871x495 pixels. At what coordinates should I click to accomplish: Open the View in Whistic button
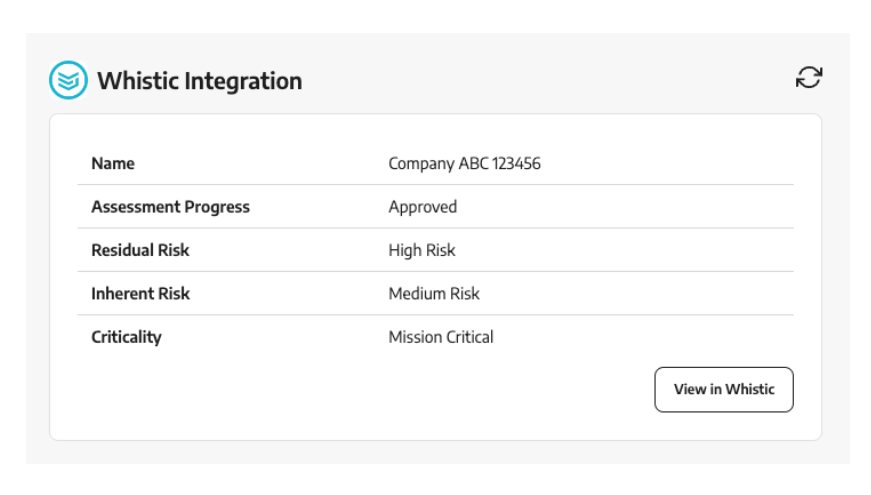click(x=724, y=389)
